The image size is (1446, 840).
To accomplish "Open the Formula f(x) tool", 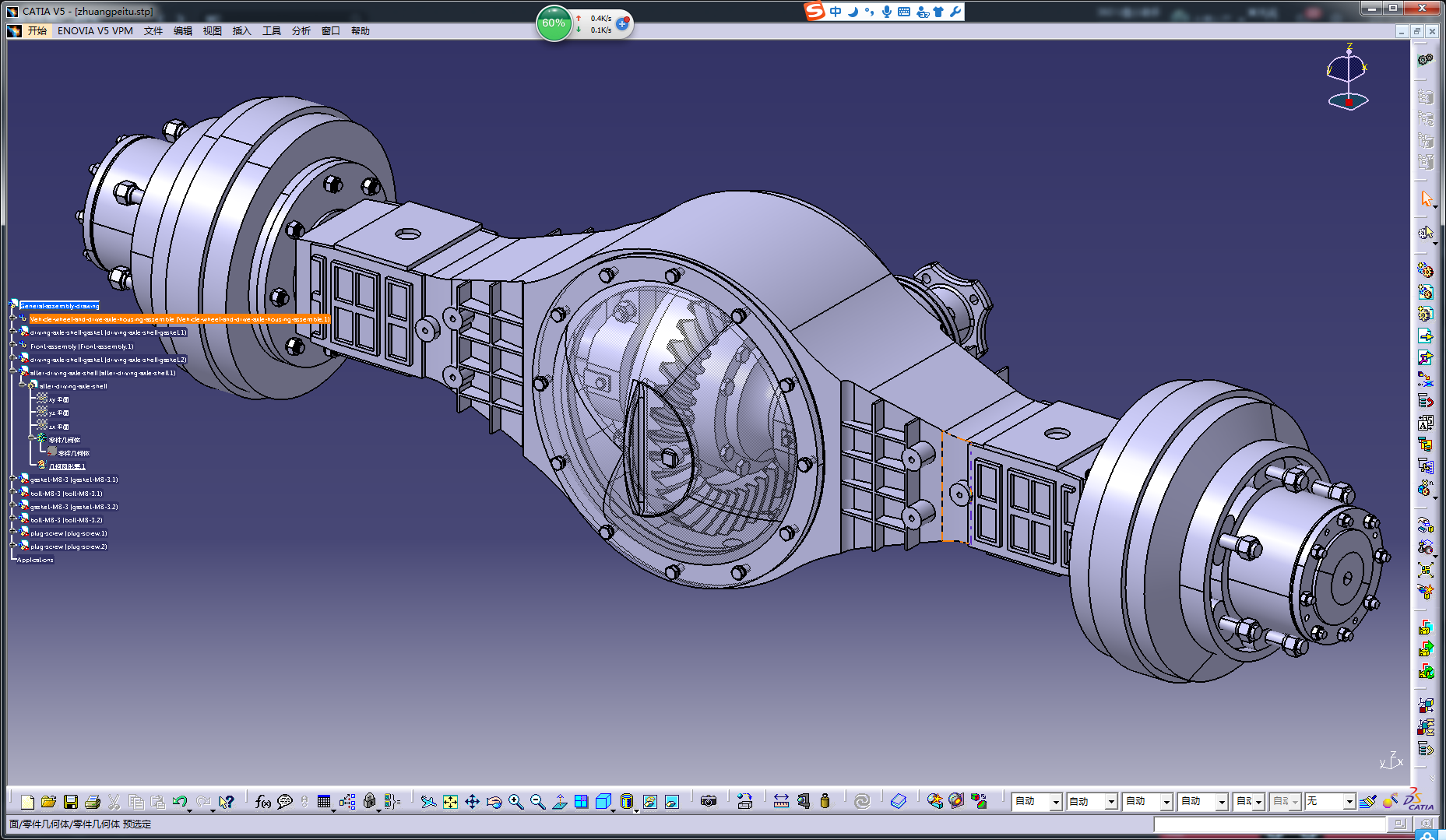I will (262, 801).
